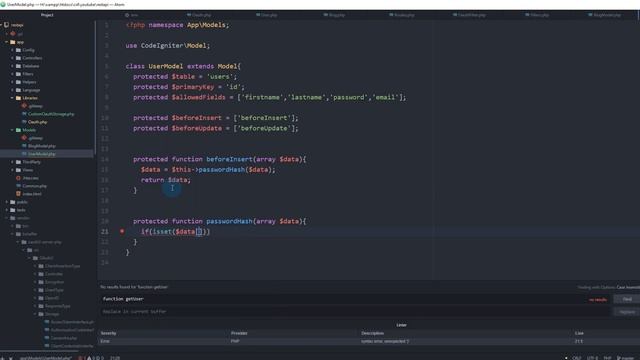The width and height of the screenshot is (640, 360).
Task: Expand the ThirdParty folder arrow
Action: [x=13, y=162]
